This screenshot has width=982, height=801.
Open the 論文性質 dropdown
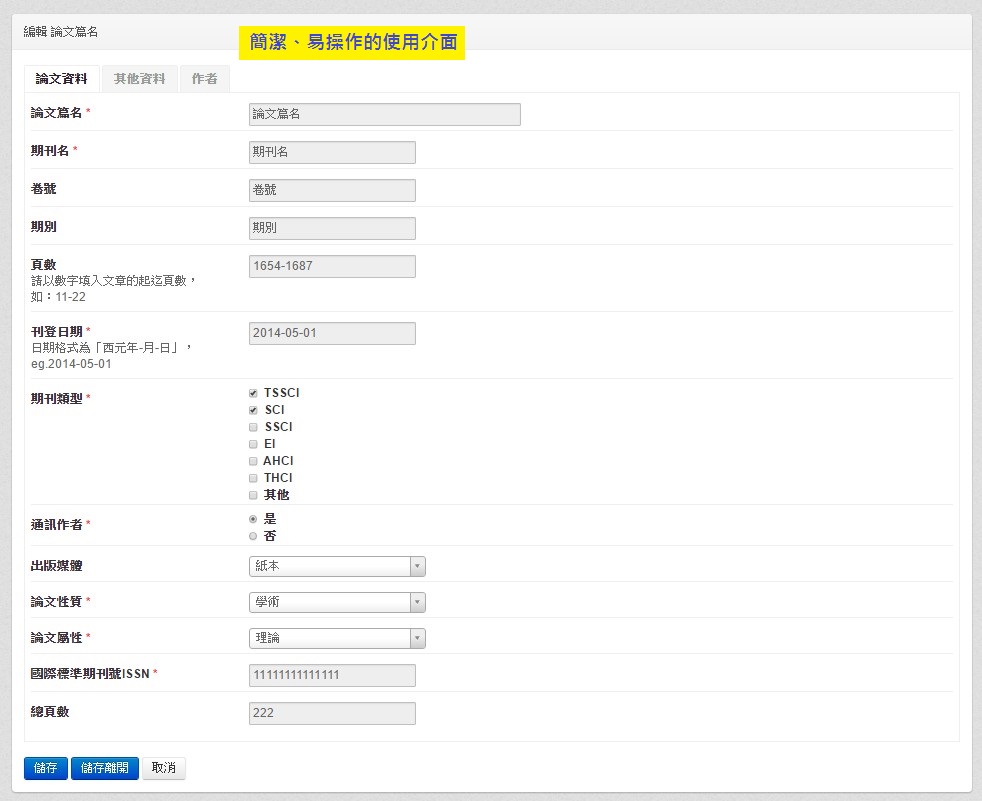point(337,602)
